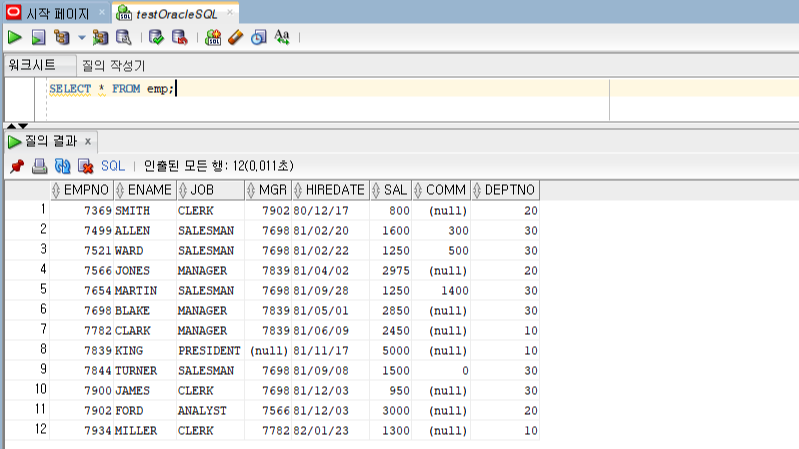Click the 7566 MGR cell in FORD's row
The width and height of the screenshot is (799, 449).
(x=268, y=411)
